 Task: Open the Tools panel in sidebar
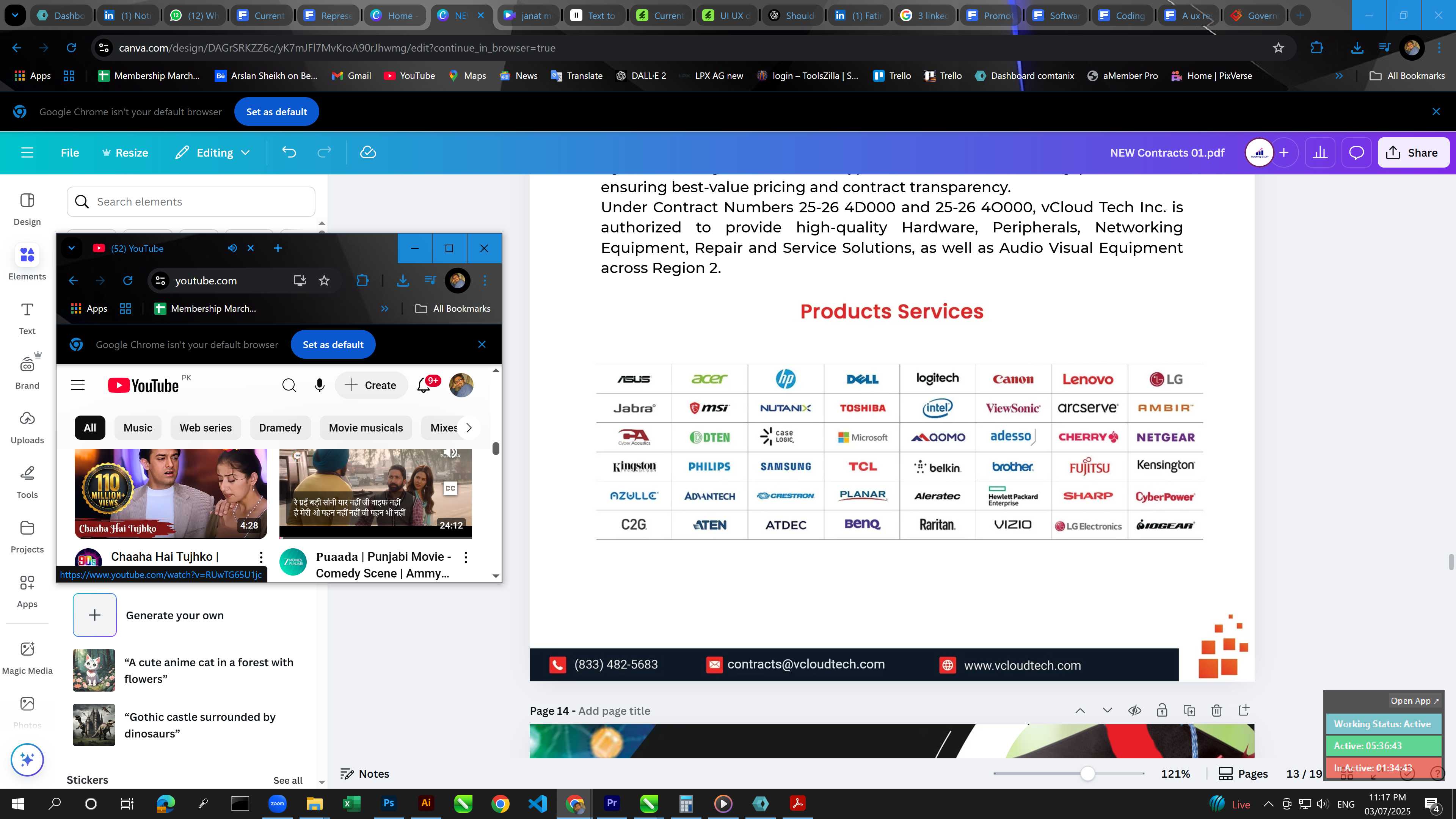(x=27, y=482)
